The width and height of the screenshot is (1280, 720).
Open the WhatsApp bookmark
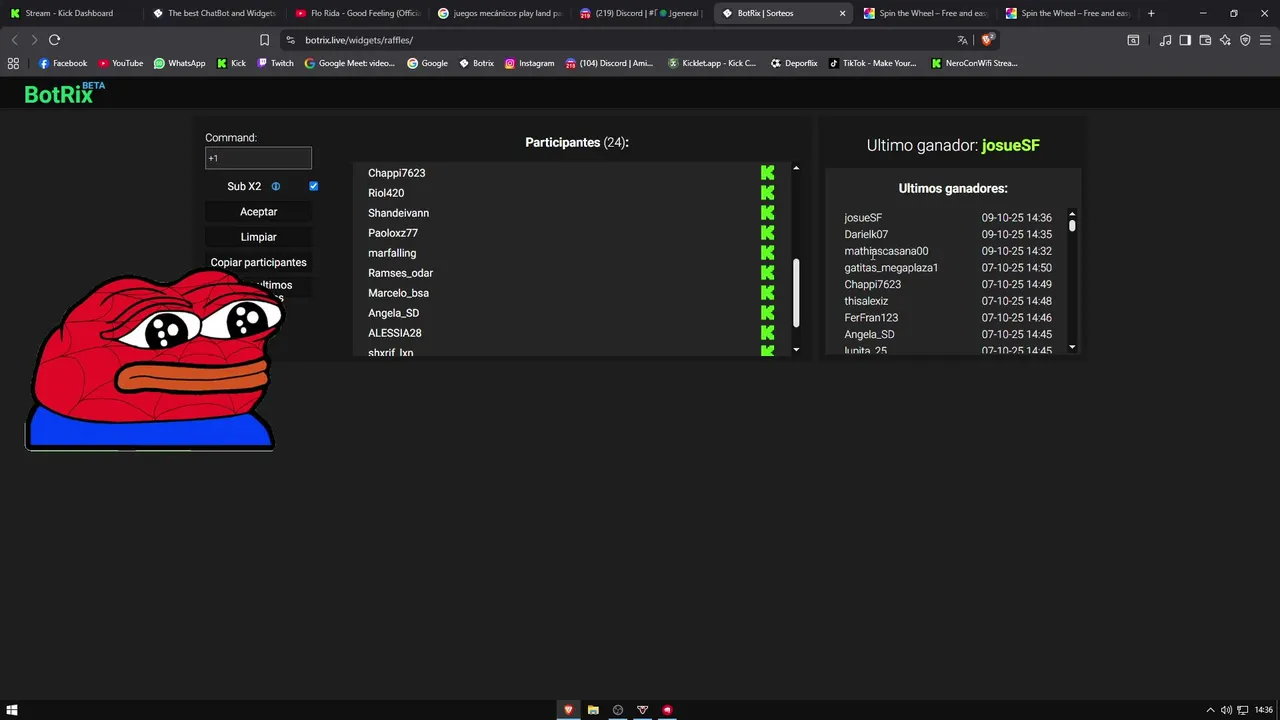[180, 63]
